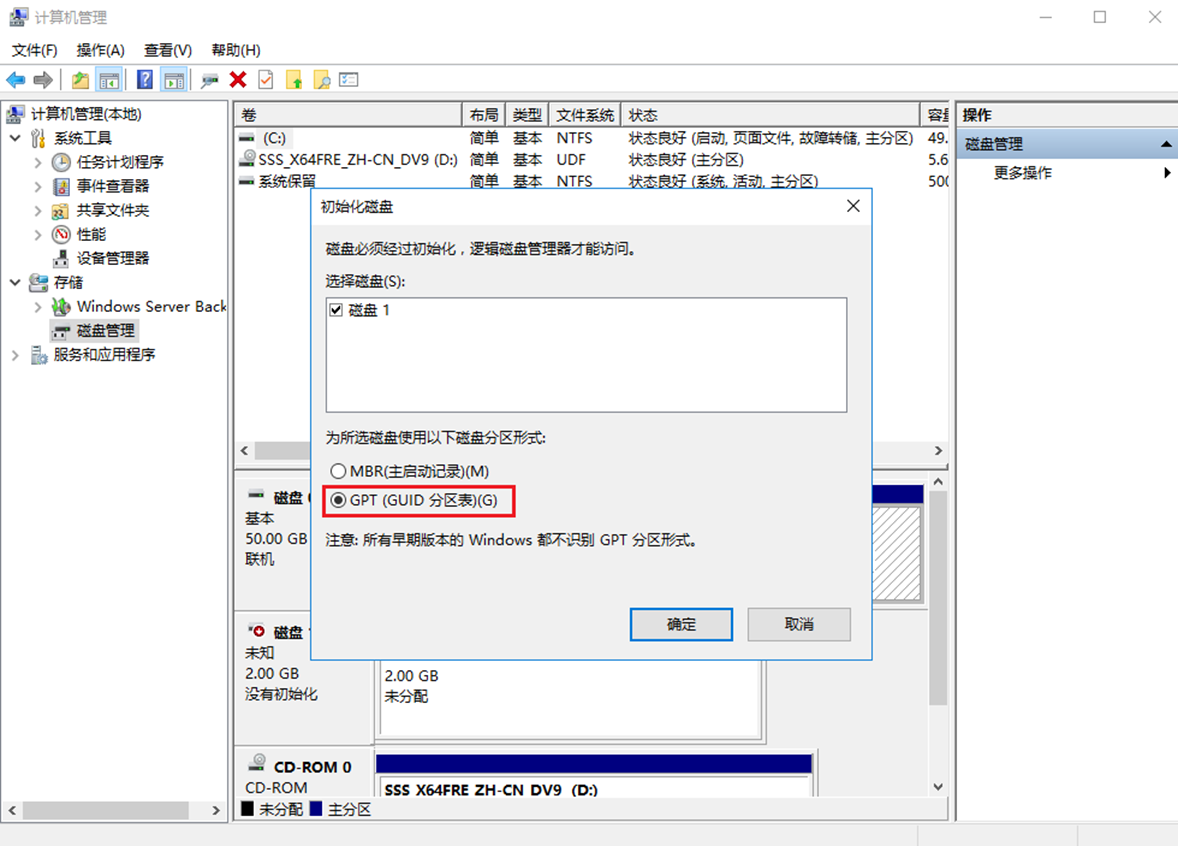The image size is (1178, 846).
Task: Click the DVD volume icon for SSS_X64FRE row
Action: [246, 159]
